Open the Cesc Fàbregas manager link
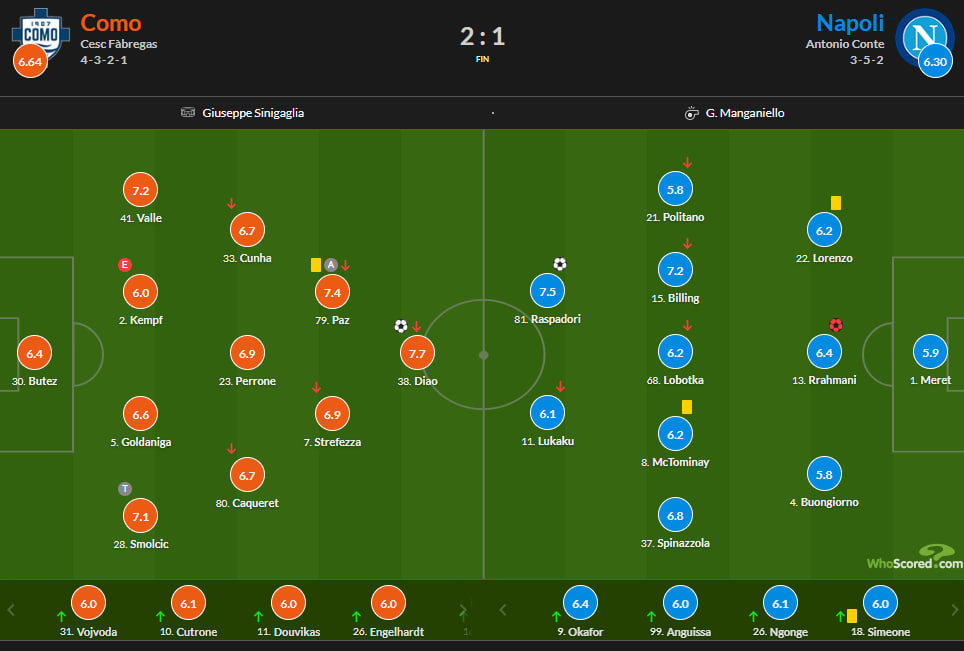 (119, 44)
